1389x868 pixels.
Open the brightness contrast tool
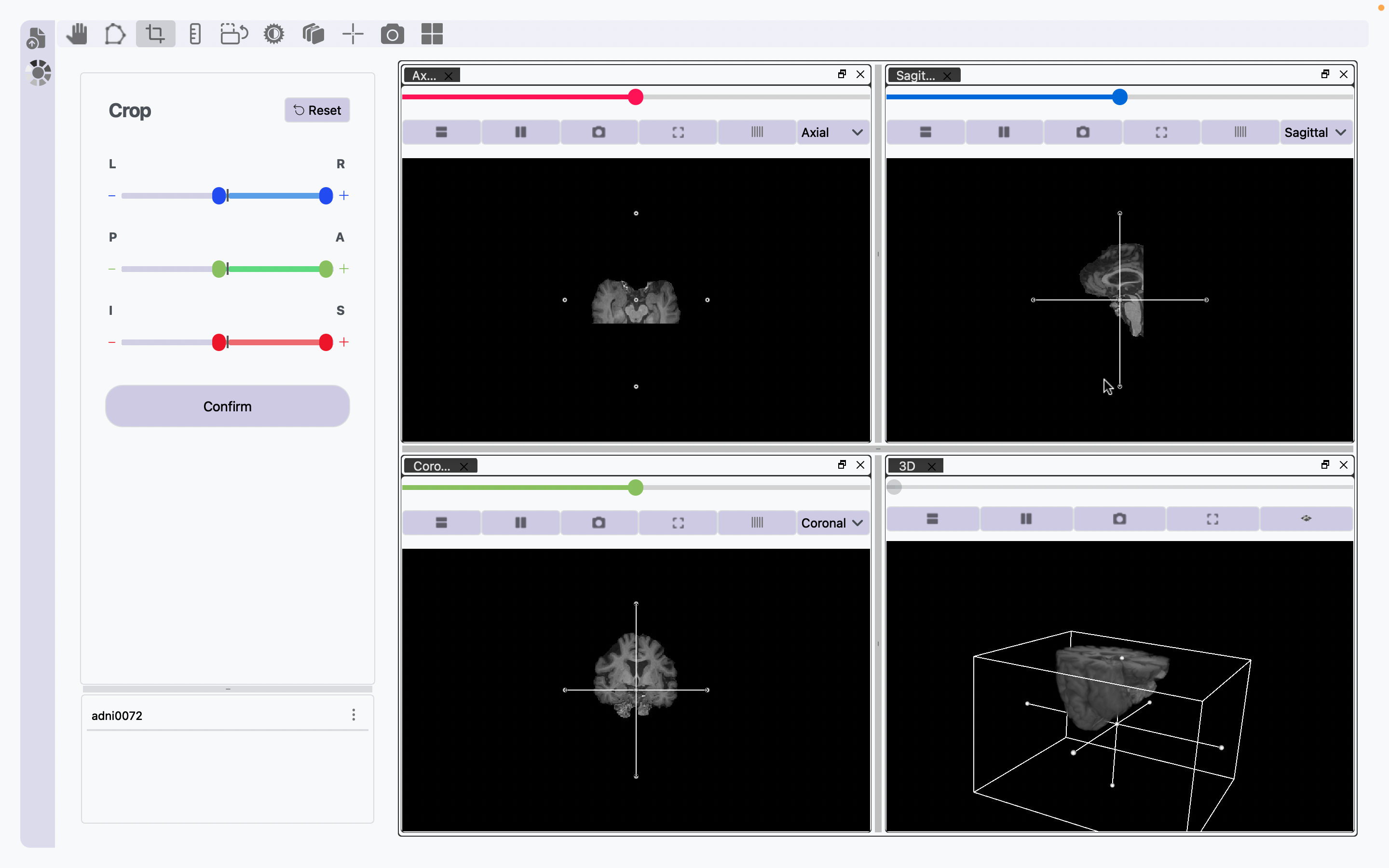(x=274, y=34)
